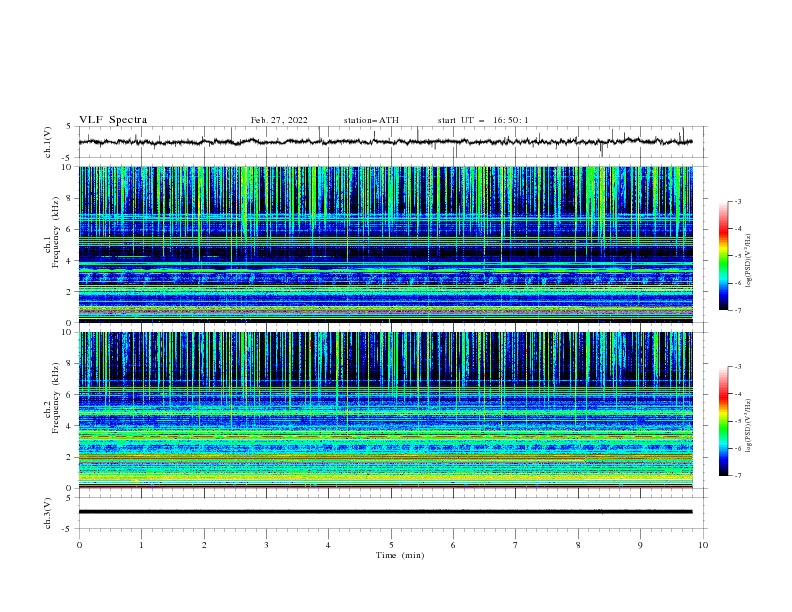Click time axis tick label "9"

640,545
